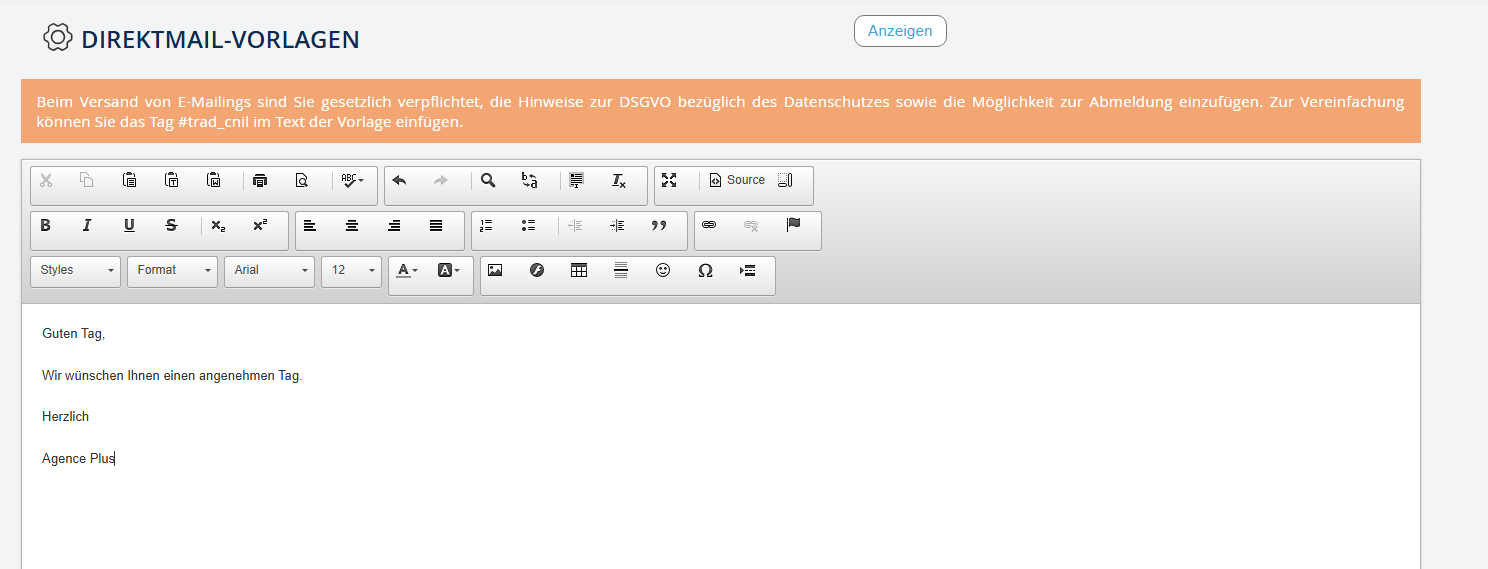Insert an image into the template
The height and width of the screenshot is (569, 1488).
tap(495, 270)
